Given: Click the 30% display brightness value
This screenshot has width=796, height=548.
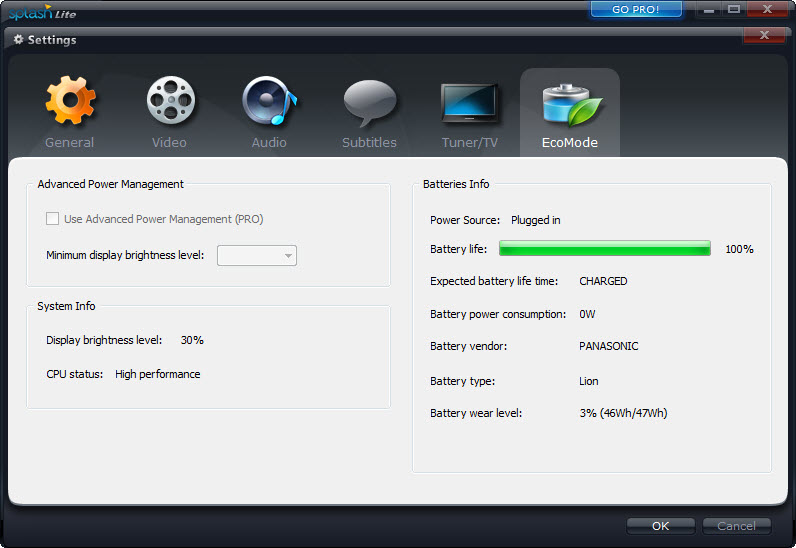Looking at the screenshot, I should 192,340.
